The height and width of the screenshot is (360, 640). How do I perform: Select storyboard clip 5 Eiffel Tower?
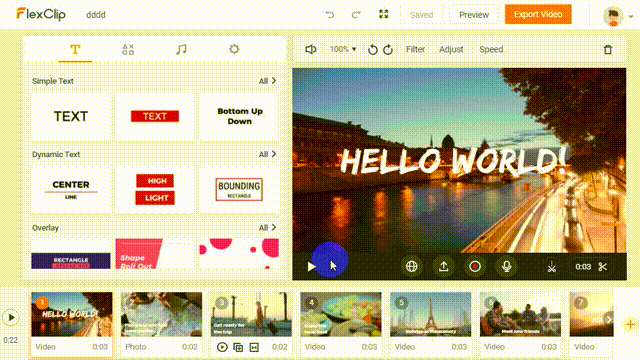[x=431, y=314]
